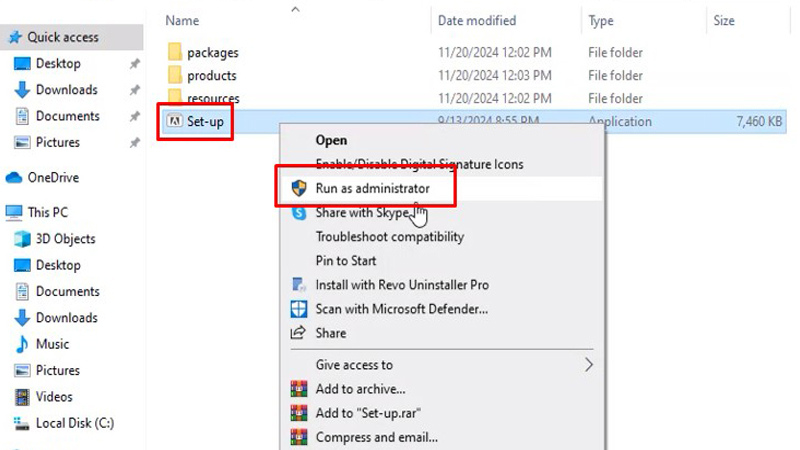
Task: Click the packages date 11/20/2024 12:02 PM
Action: click(494, 53)
